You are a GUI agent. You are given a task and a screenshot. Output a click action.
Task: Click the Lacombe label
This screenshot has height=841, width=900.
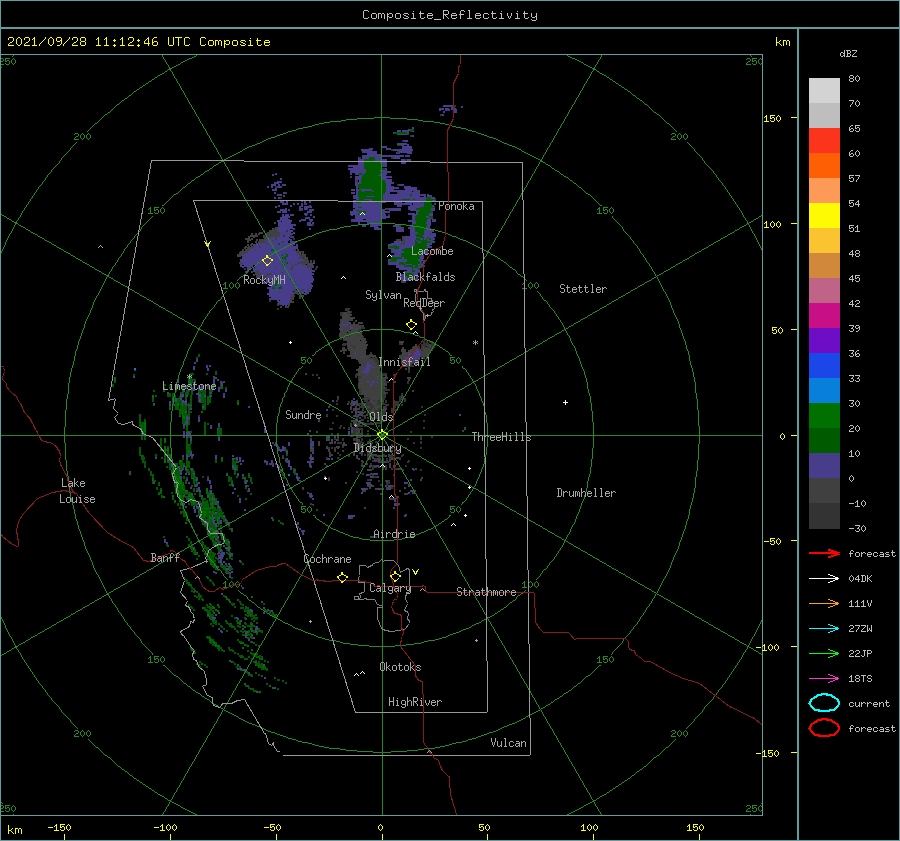tap(432, 251)
